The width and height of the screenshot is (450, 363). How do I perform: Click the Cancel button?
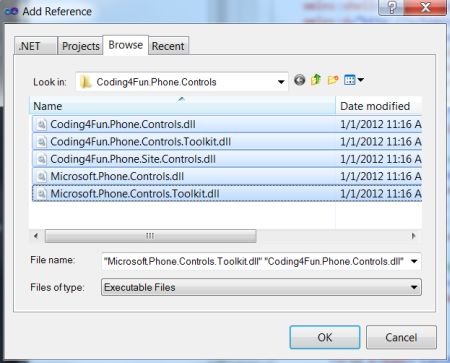click(401, 337)
